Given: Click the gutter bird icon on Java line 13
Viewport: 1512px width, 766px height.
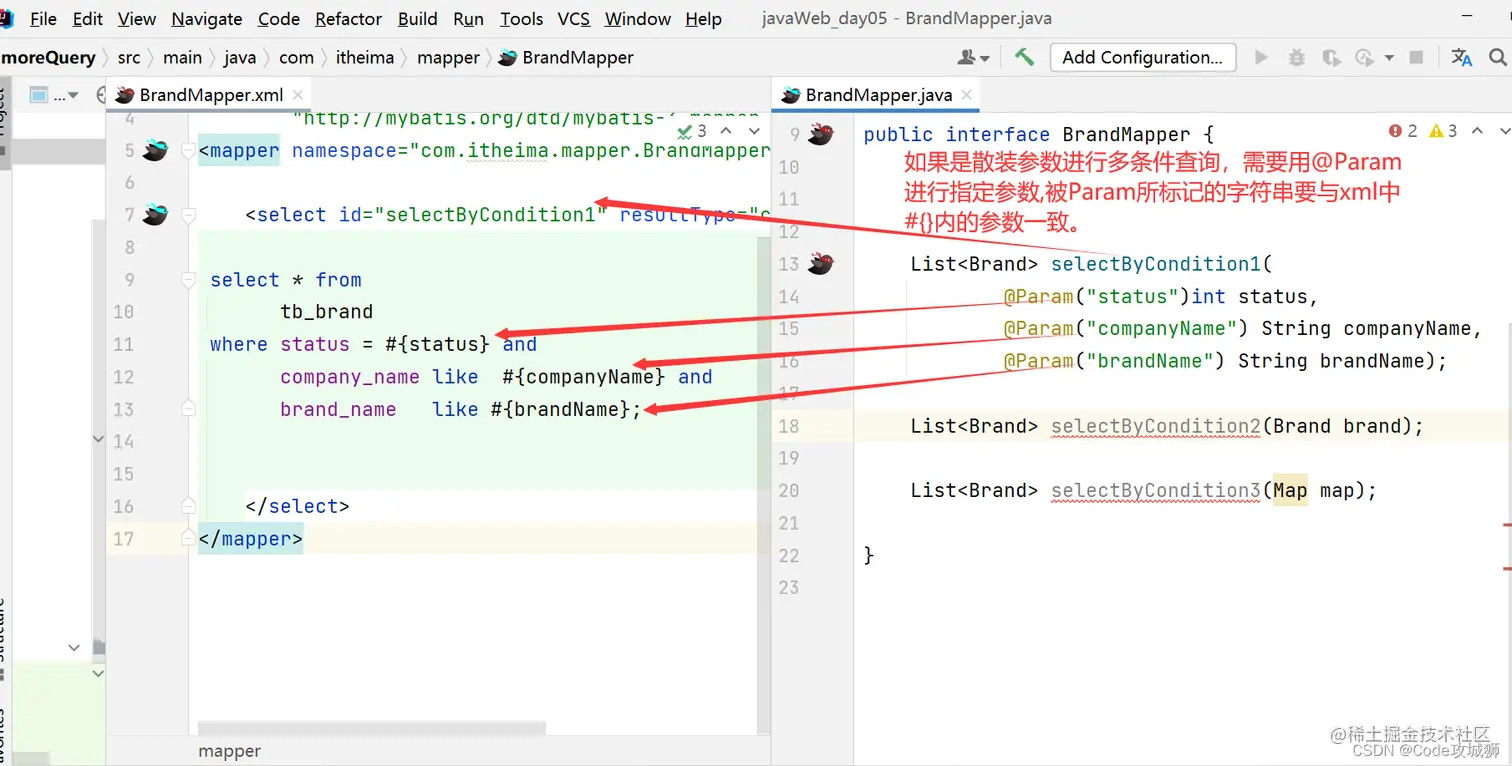Looking at the screenshot, I should (x=821, y=264).
